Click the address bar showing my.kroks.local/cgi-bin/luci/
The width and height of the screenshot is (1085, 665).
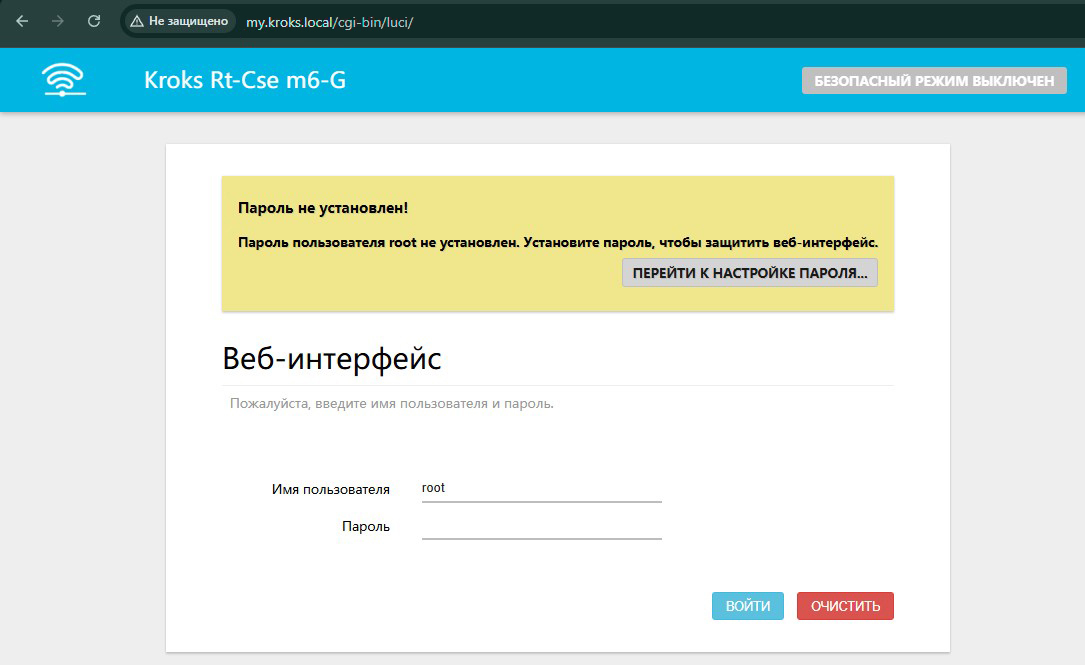[330, 20]
